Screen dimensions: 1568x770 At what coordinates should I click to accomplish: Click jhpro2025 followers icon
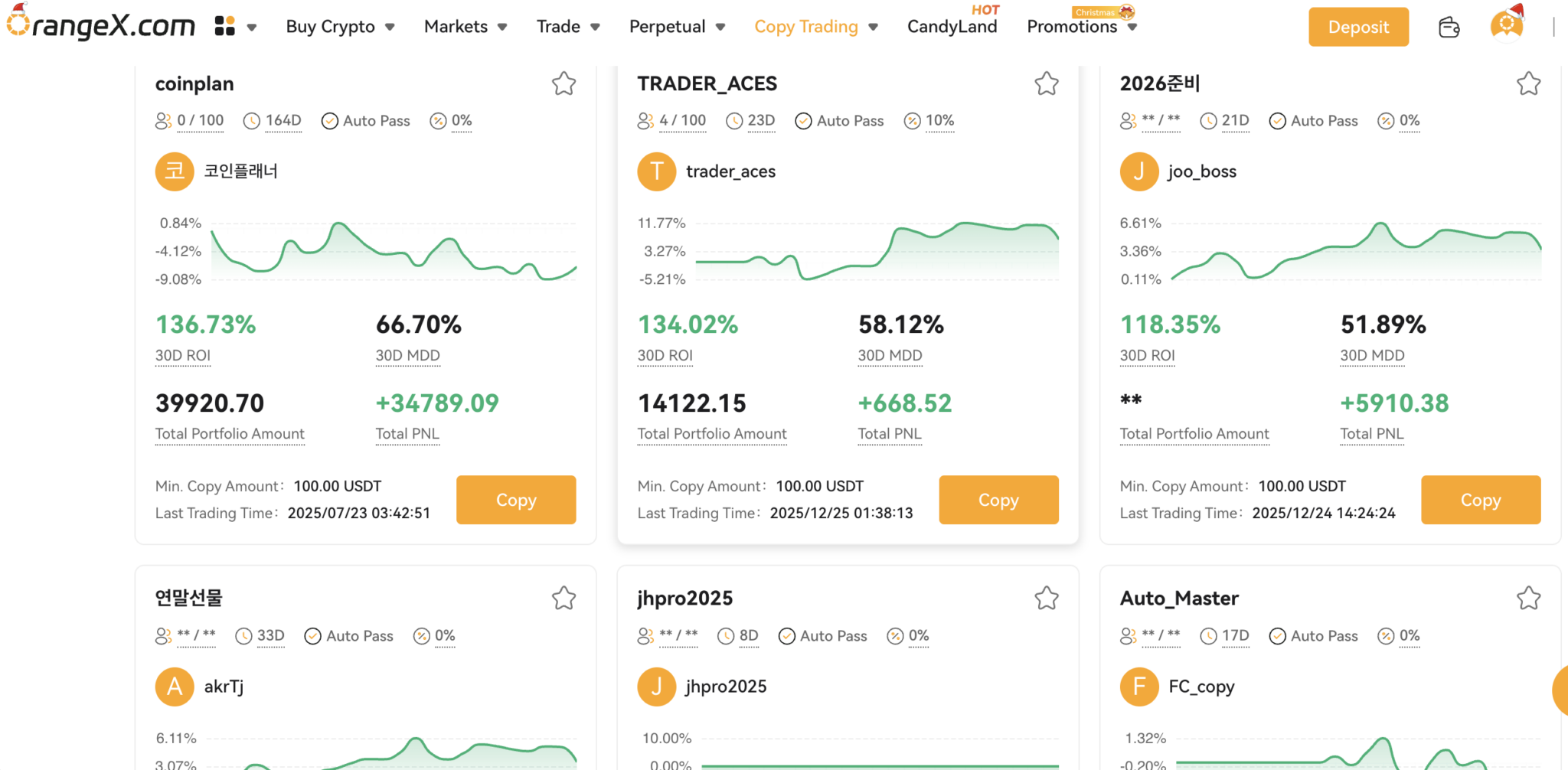[645, 636]
